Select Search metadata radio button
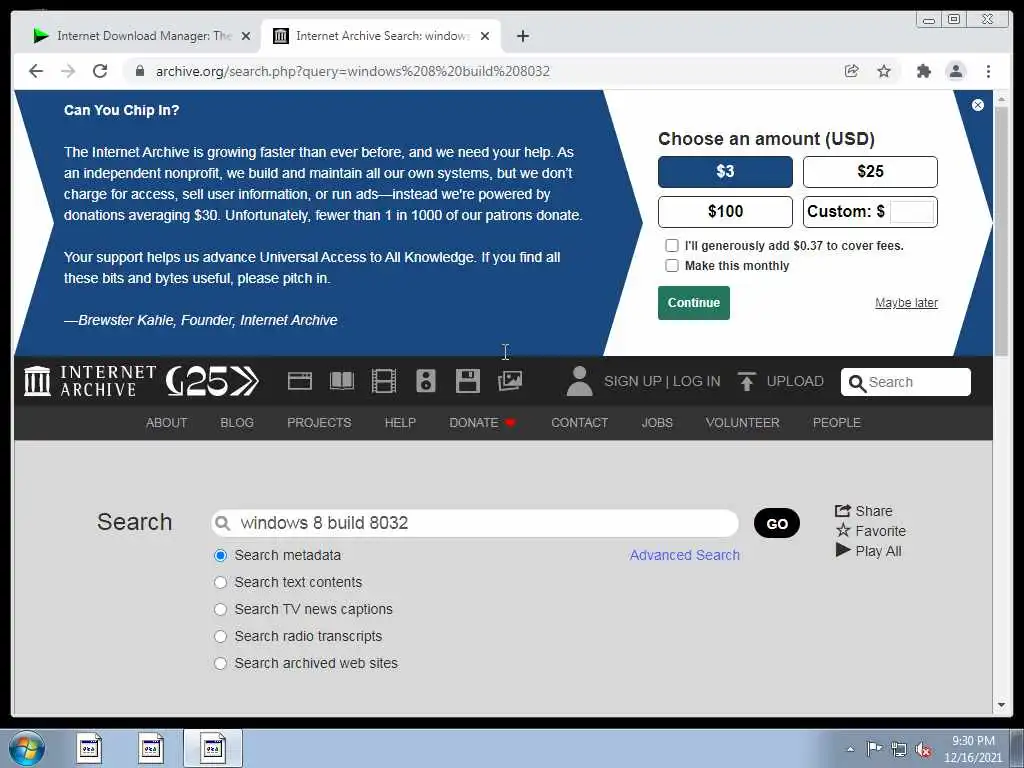This screenshot has height=768, width=1024. click(x=221, y=555)
